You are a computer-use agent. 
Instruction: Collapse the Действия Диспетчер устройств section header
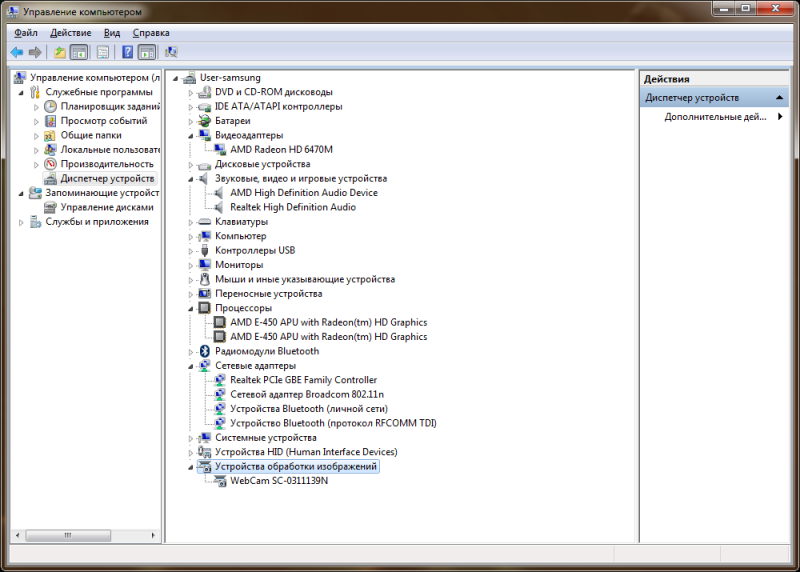point(781,98)
